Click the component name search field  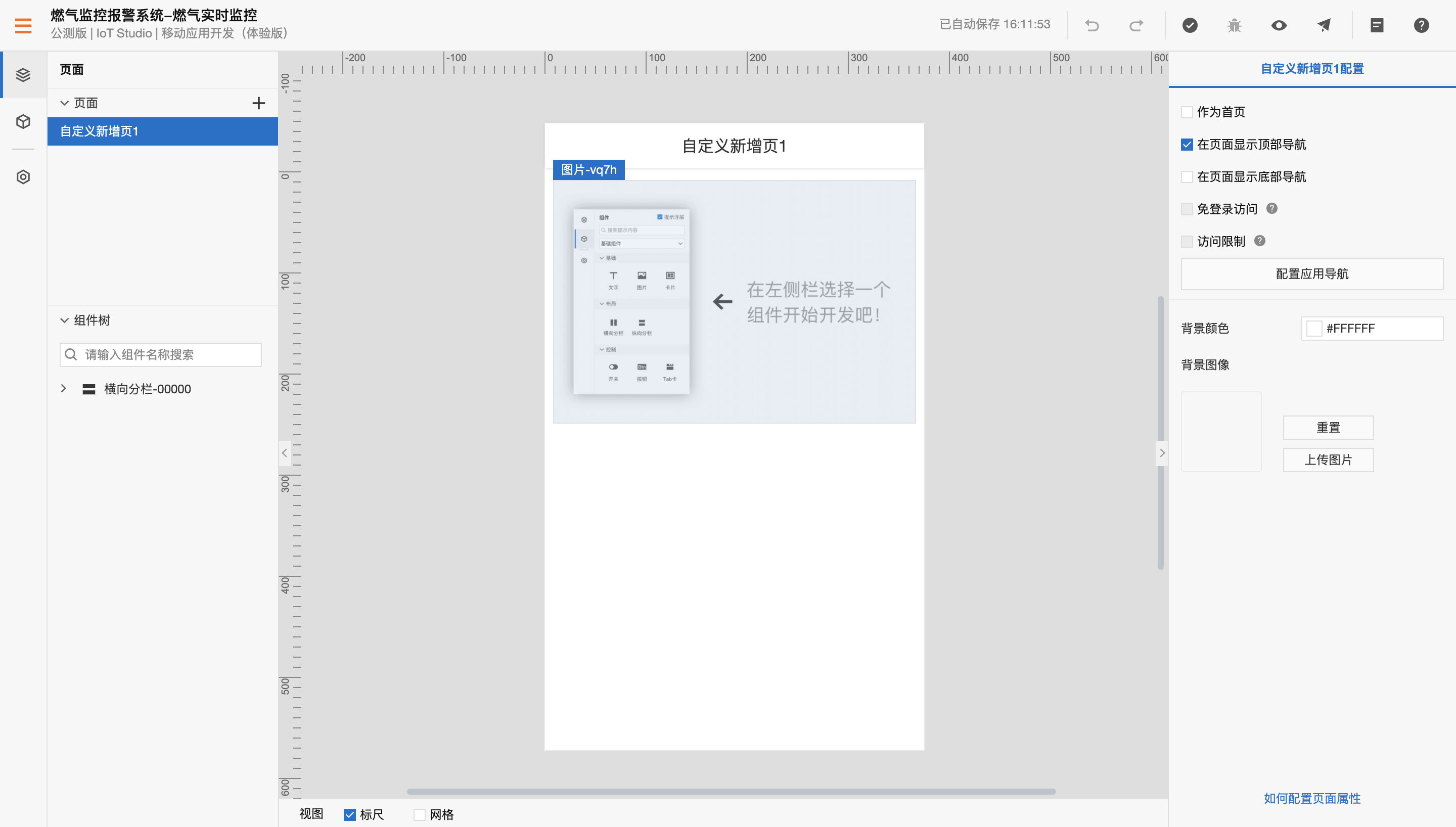coord(161,354)
